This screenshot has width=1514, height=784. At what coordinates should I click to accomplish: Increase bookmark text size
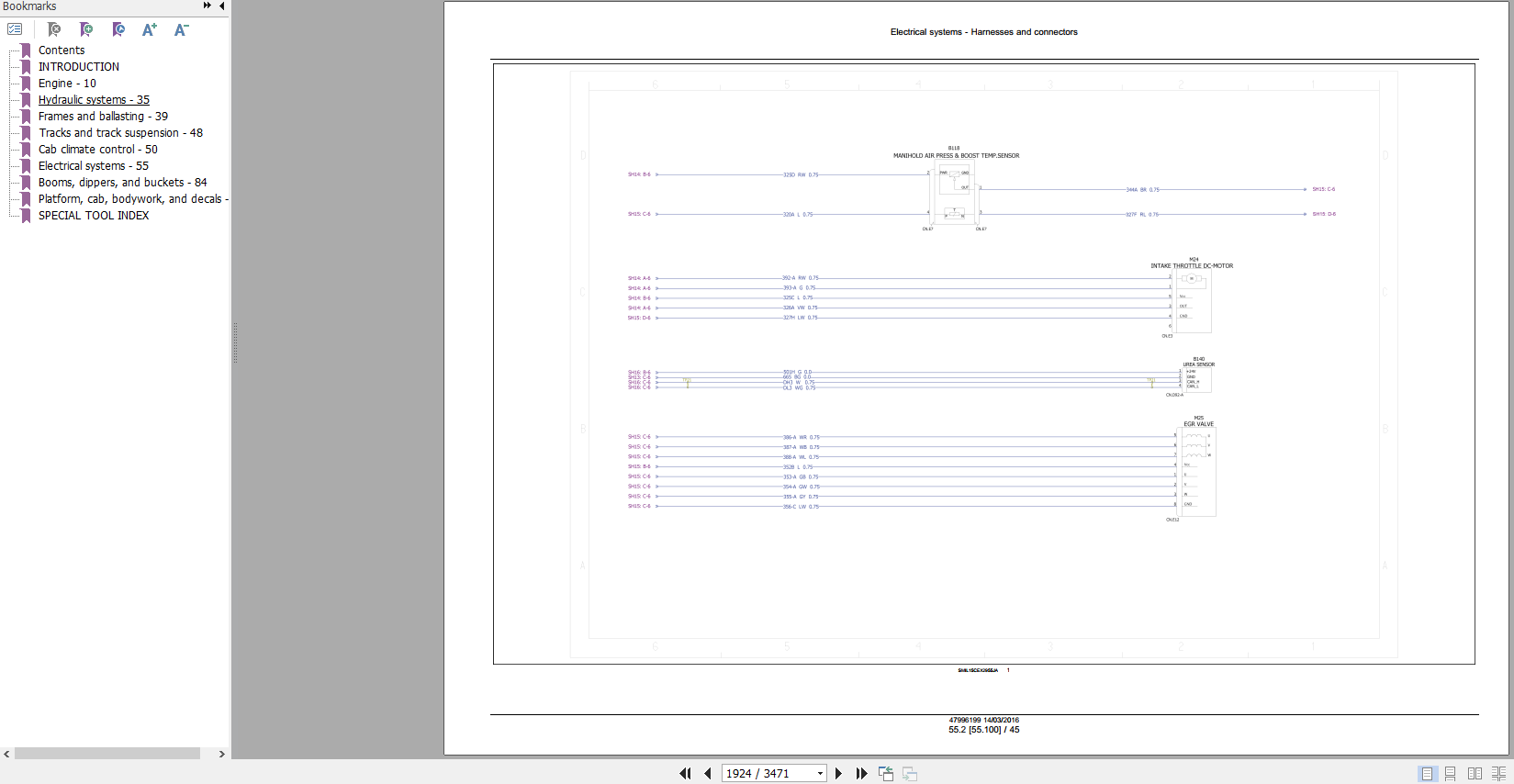[x=150, y=29]
